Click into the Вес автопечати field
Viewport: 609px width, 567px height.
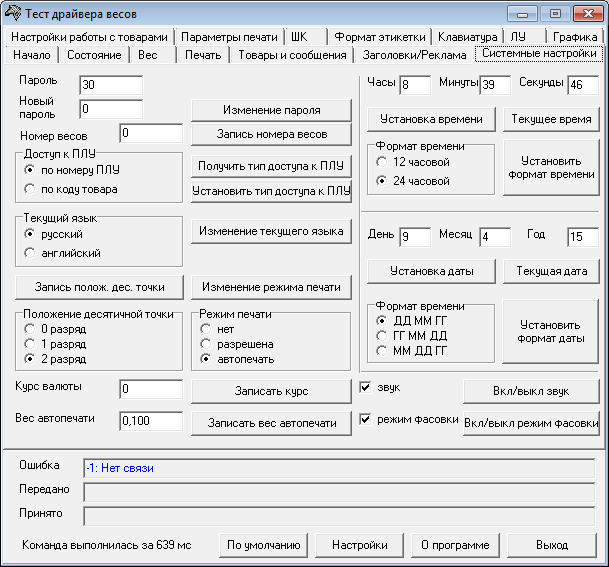[151, 421]
